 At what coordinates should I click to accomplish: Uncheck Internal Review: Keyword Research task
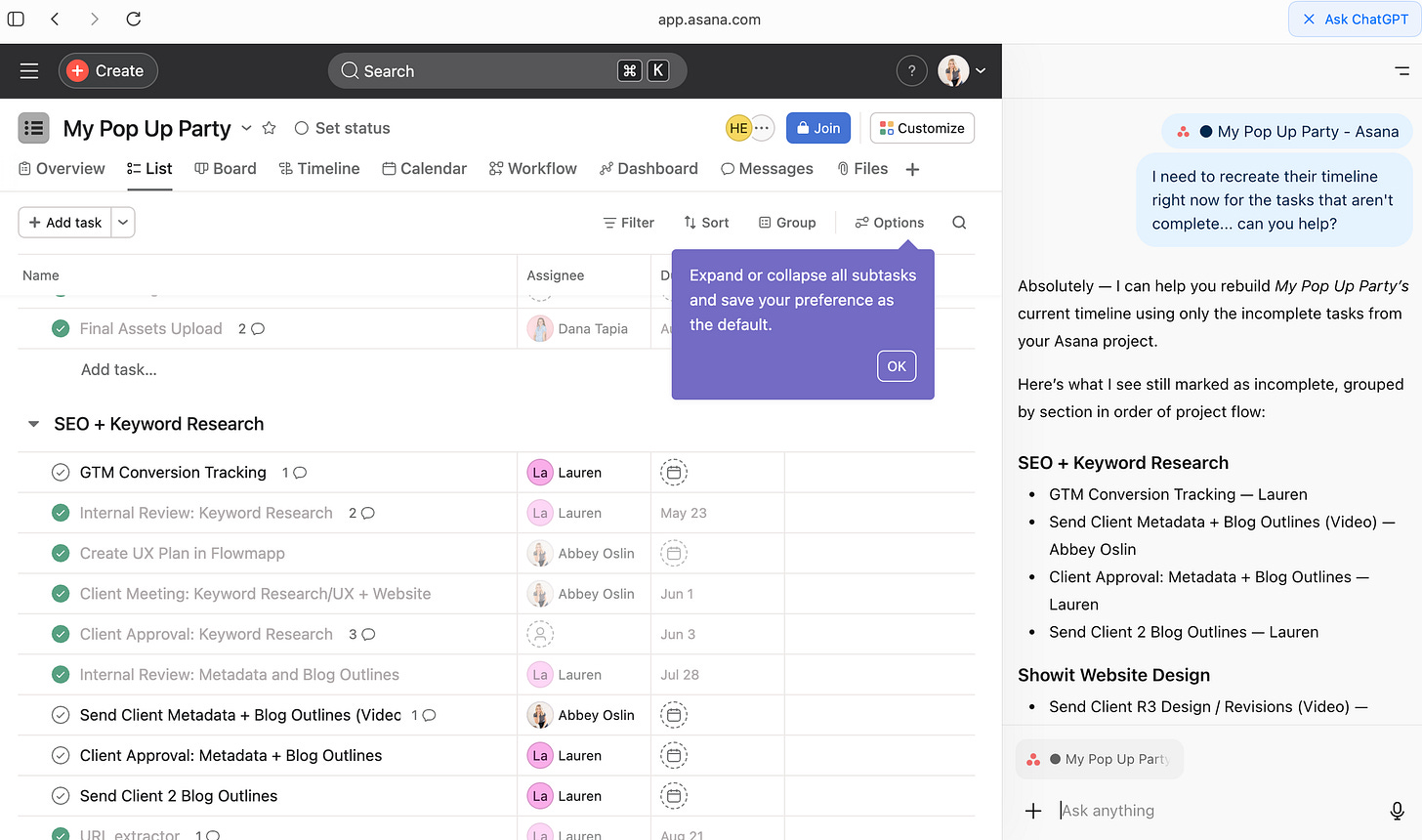(x=61, y=513)
